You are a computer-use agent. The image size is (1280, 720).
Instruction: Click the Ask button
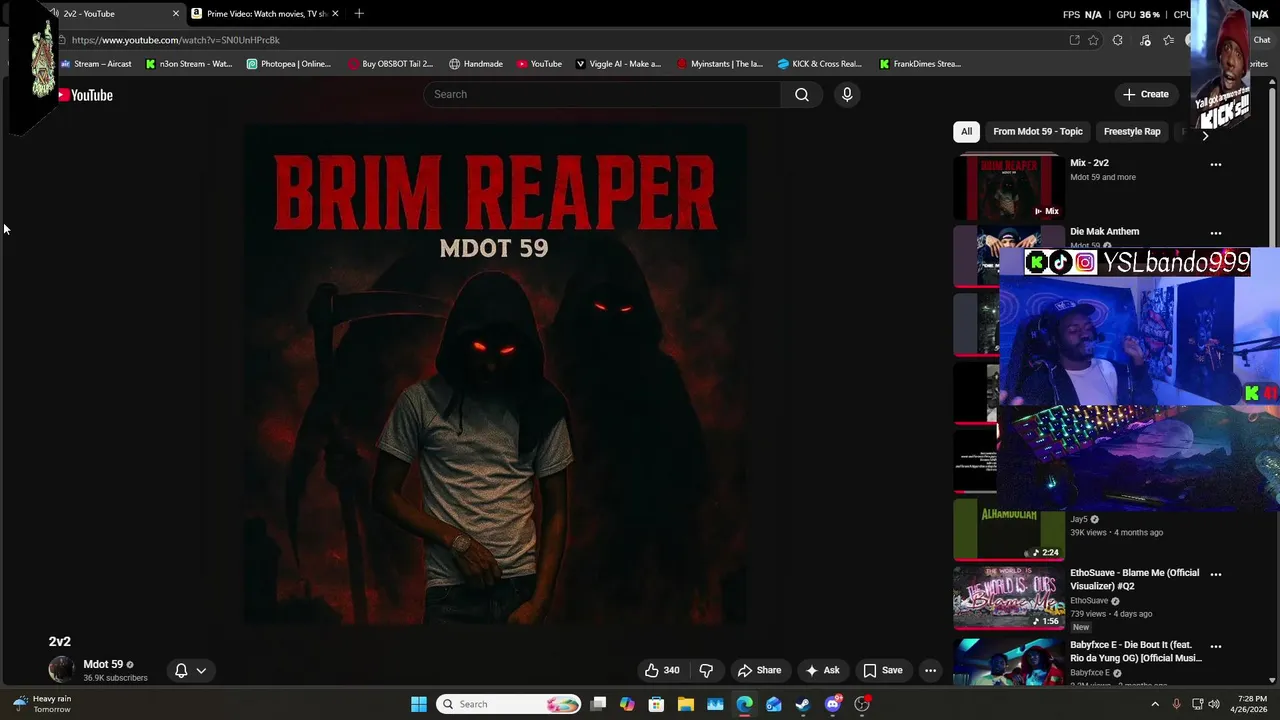pyautogui.click(x=822, y=670)
